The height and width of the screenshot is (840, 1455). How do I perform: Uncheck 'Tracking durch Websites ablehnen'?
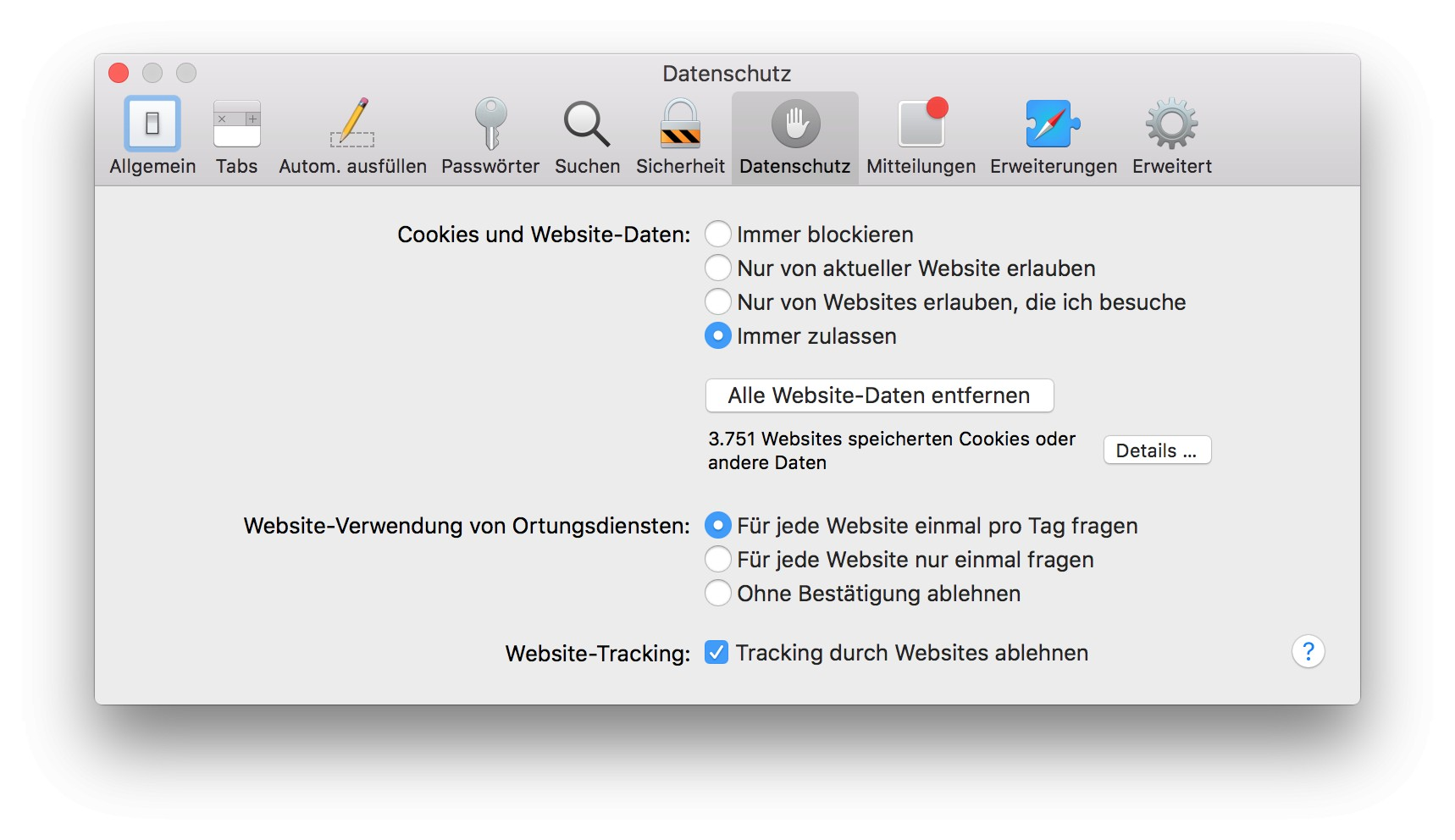click(716, 653)
